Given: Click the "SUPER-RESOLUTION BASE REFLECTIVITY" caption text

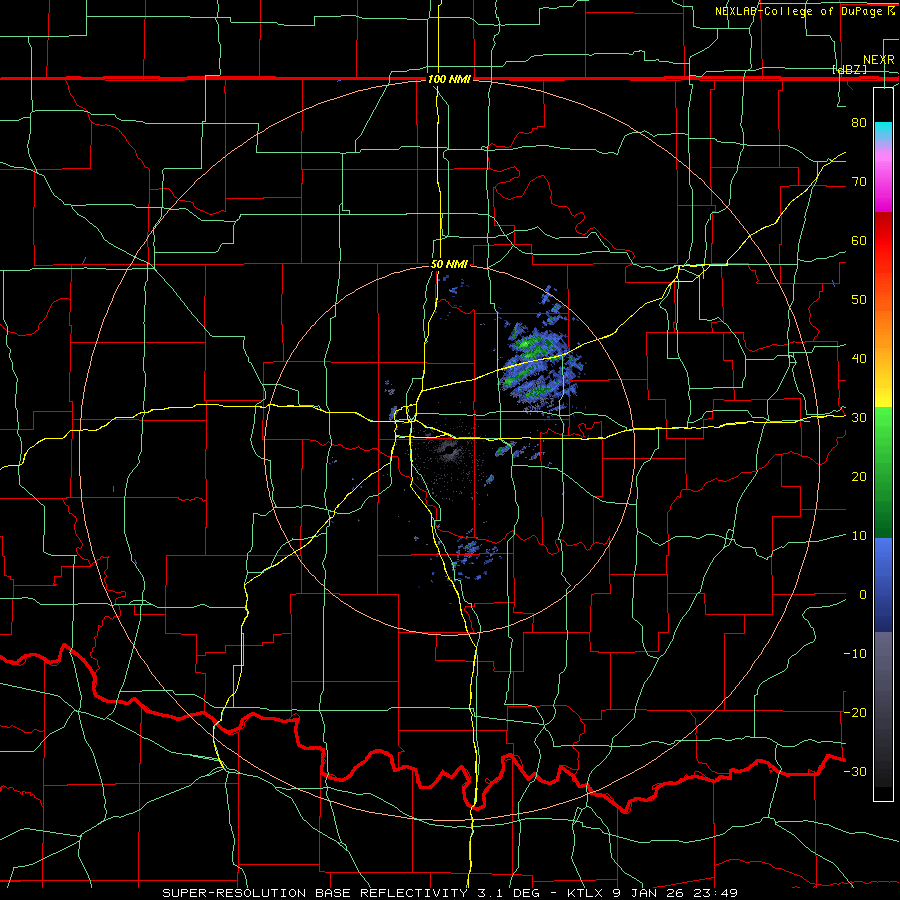Looking at the screenshot, I should 315,893.
